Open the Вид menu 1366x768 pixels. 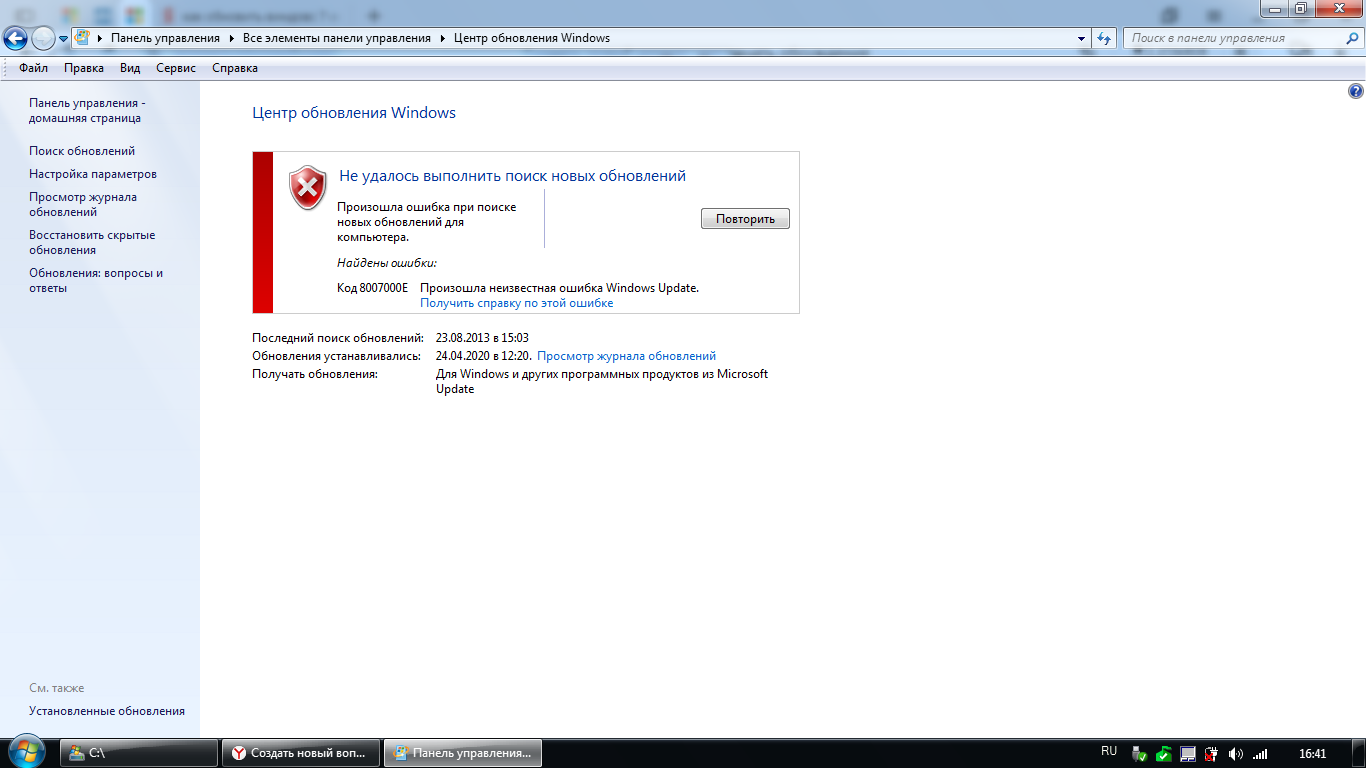pyautogui.click(x=130, y=68)
